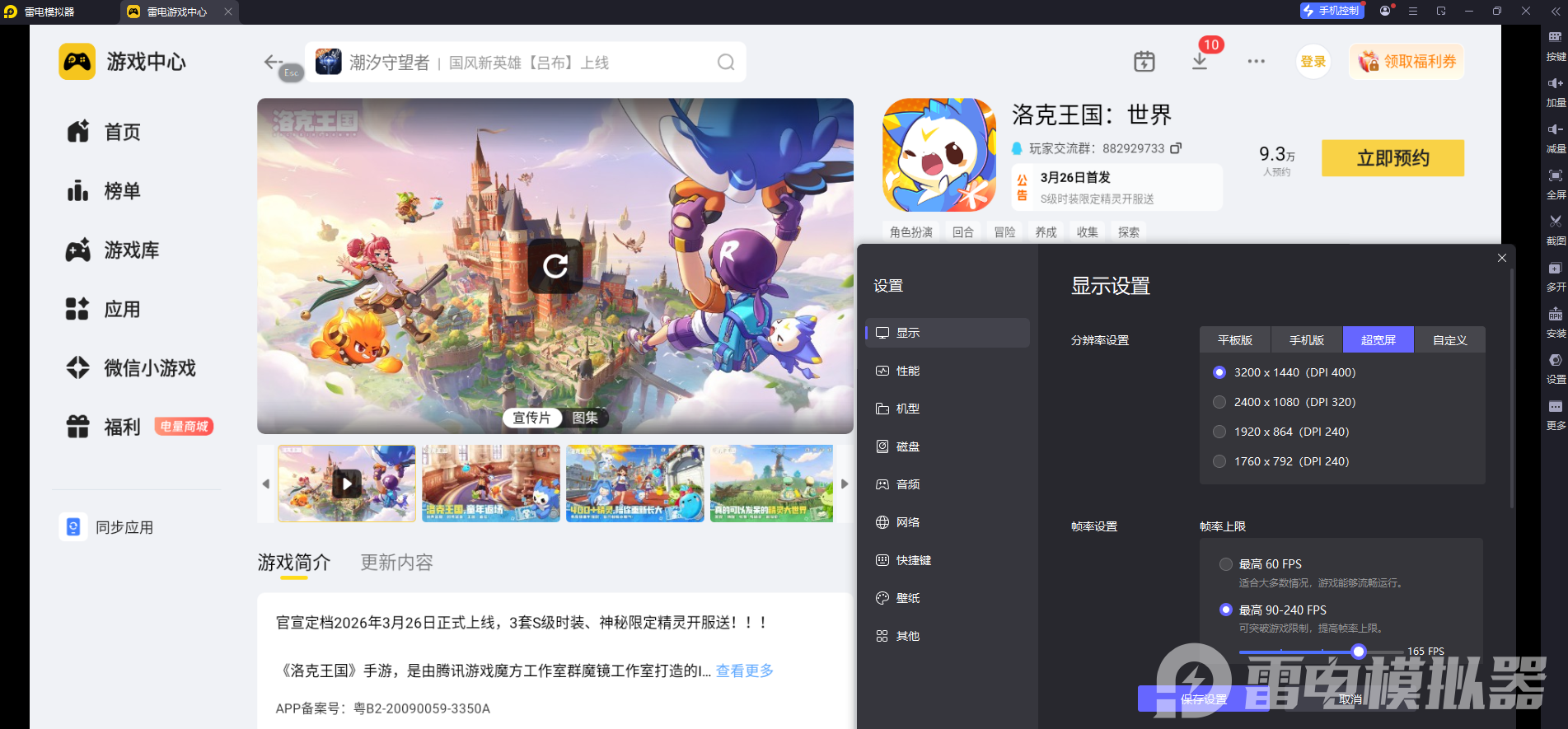
Task: Click the 手机控制 phone control button
Action: click(1332, 11)
